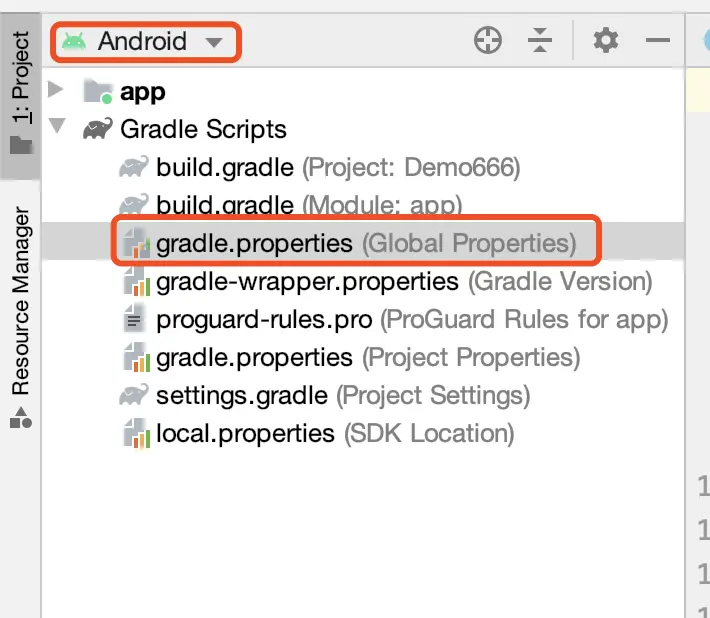Click the proguard-rules.pro file icon
This screenshot has height=618, width=710.
[134, 320]
